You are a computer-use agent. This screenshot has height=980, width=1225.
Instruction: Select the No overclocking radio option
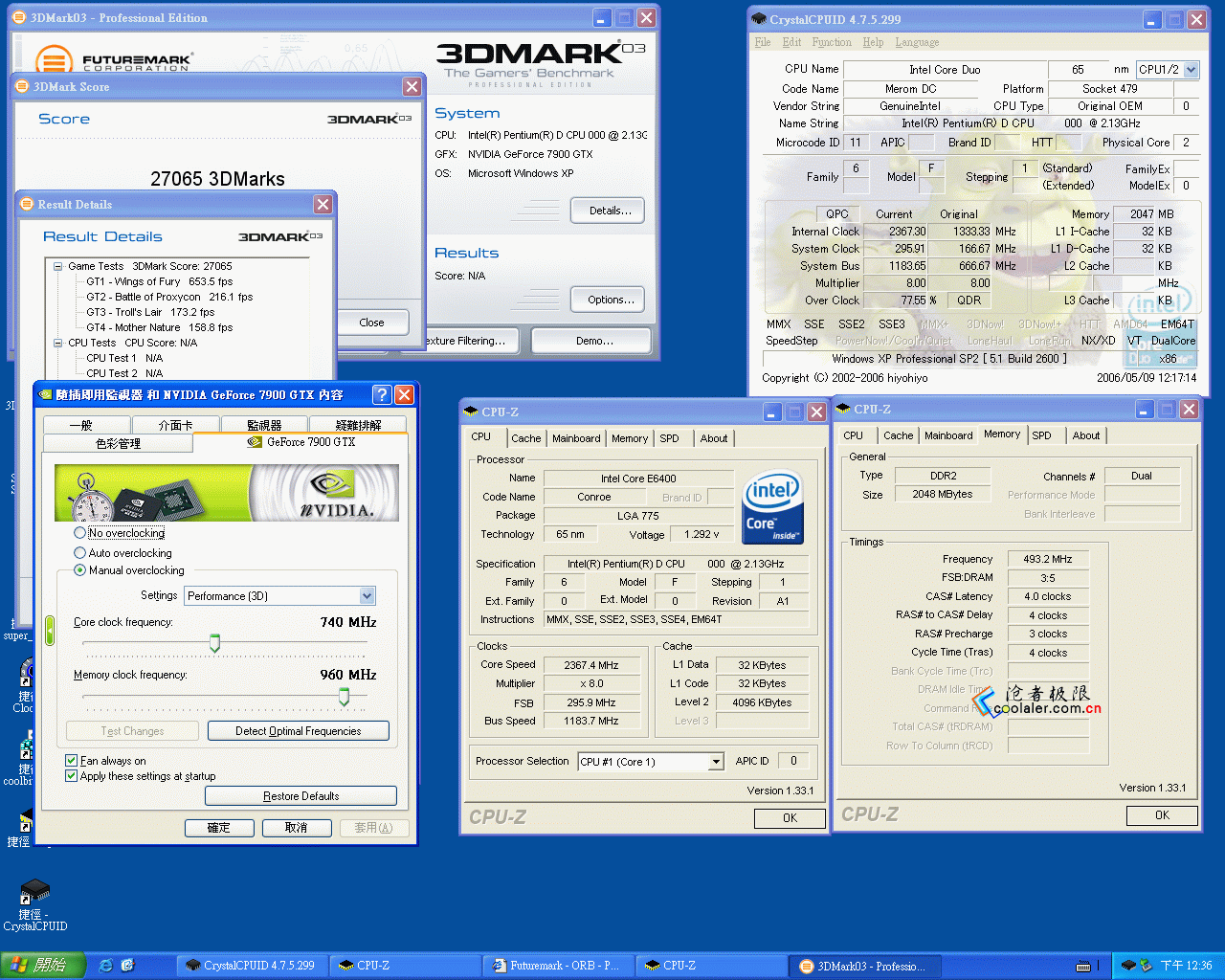click(80, 533)
